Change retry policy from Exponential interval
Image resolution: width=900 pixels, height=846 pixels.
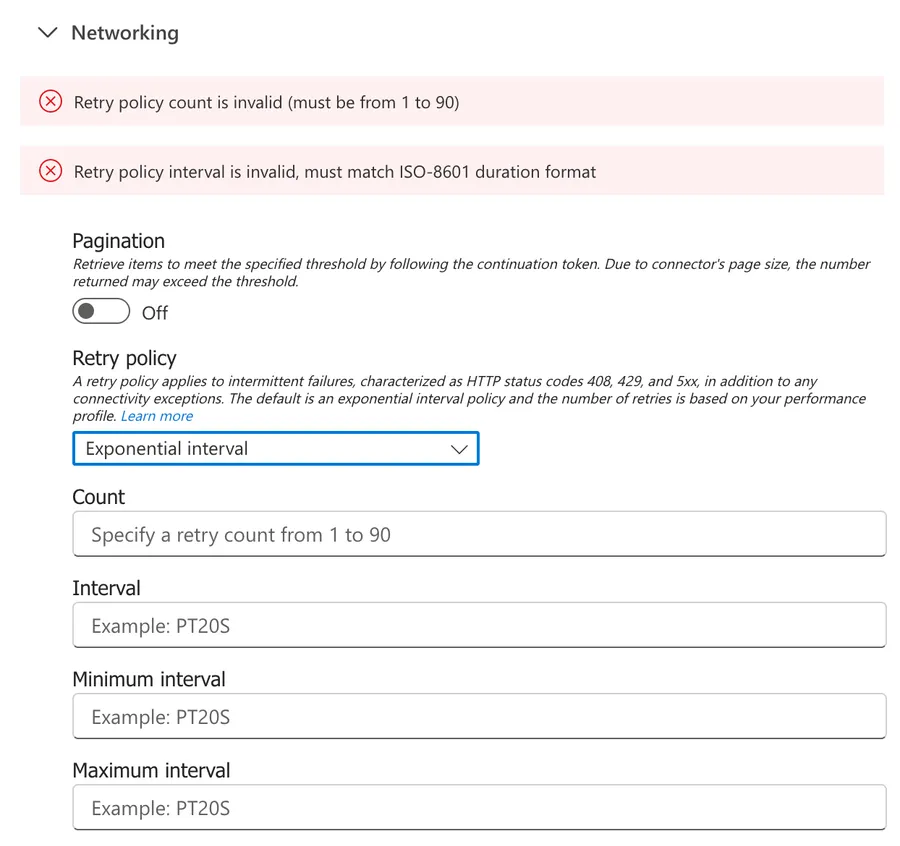tap(276, 448)
